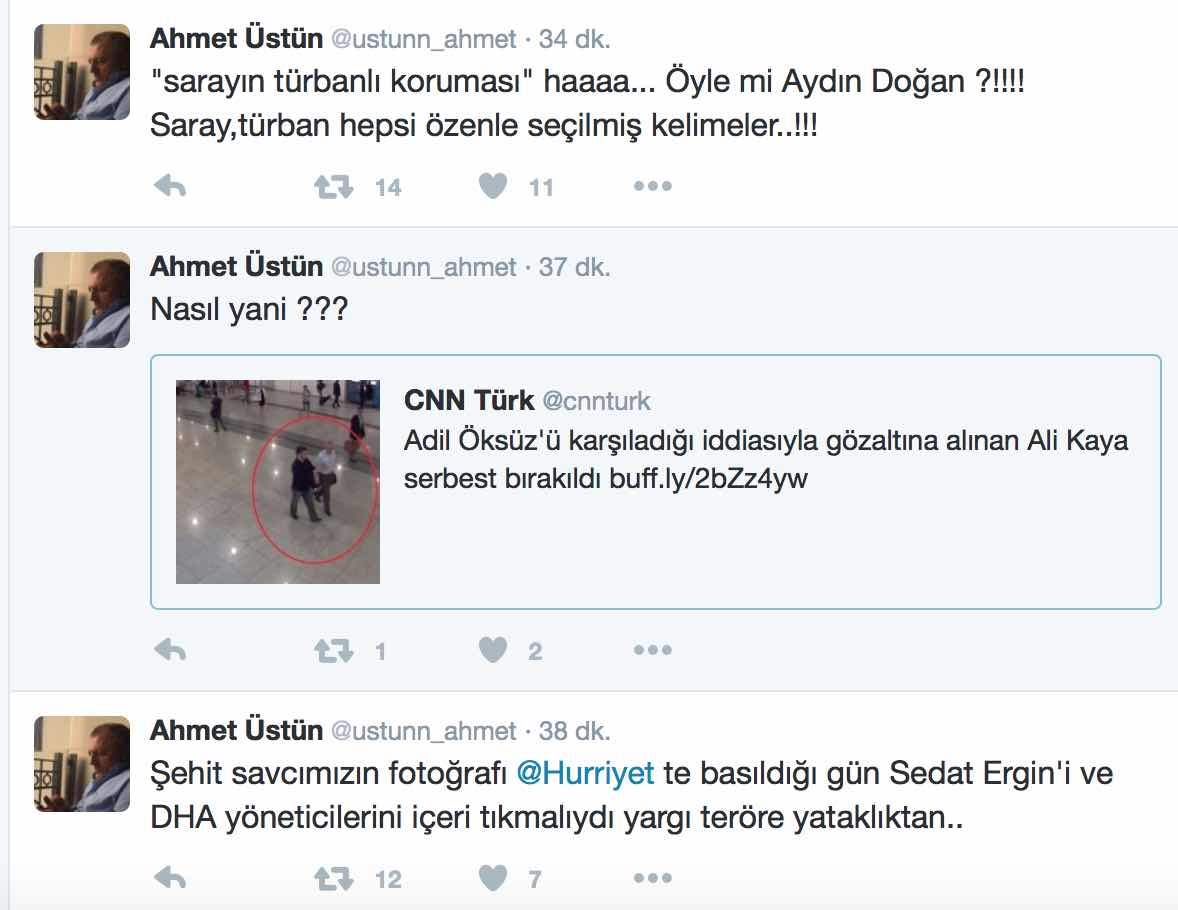Like the tweet with 7 likes

click(493, 878)
